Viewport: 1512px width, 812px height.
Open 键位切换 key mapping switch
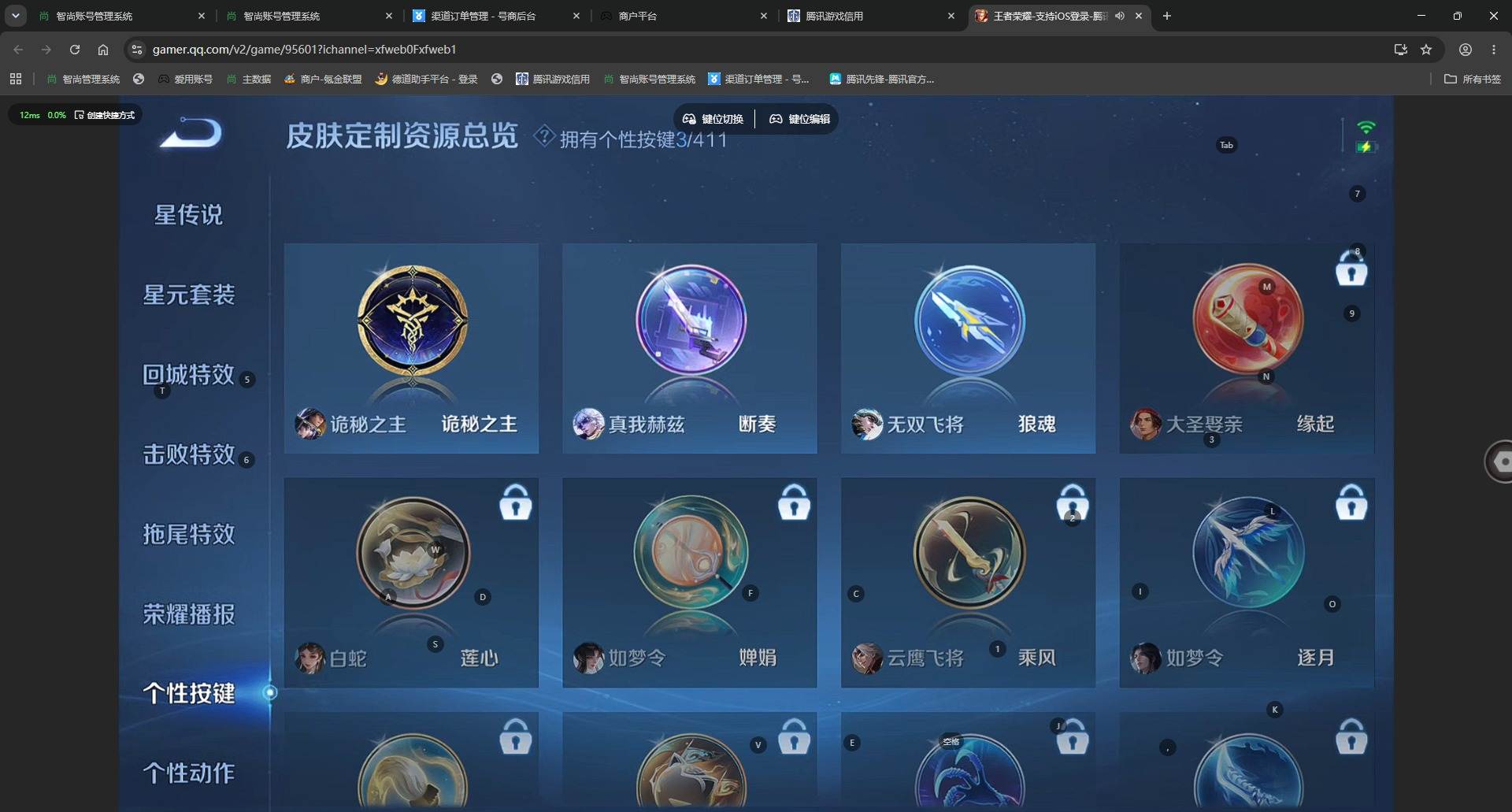[x=713, y=119]
